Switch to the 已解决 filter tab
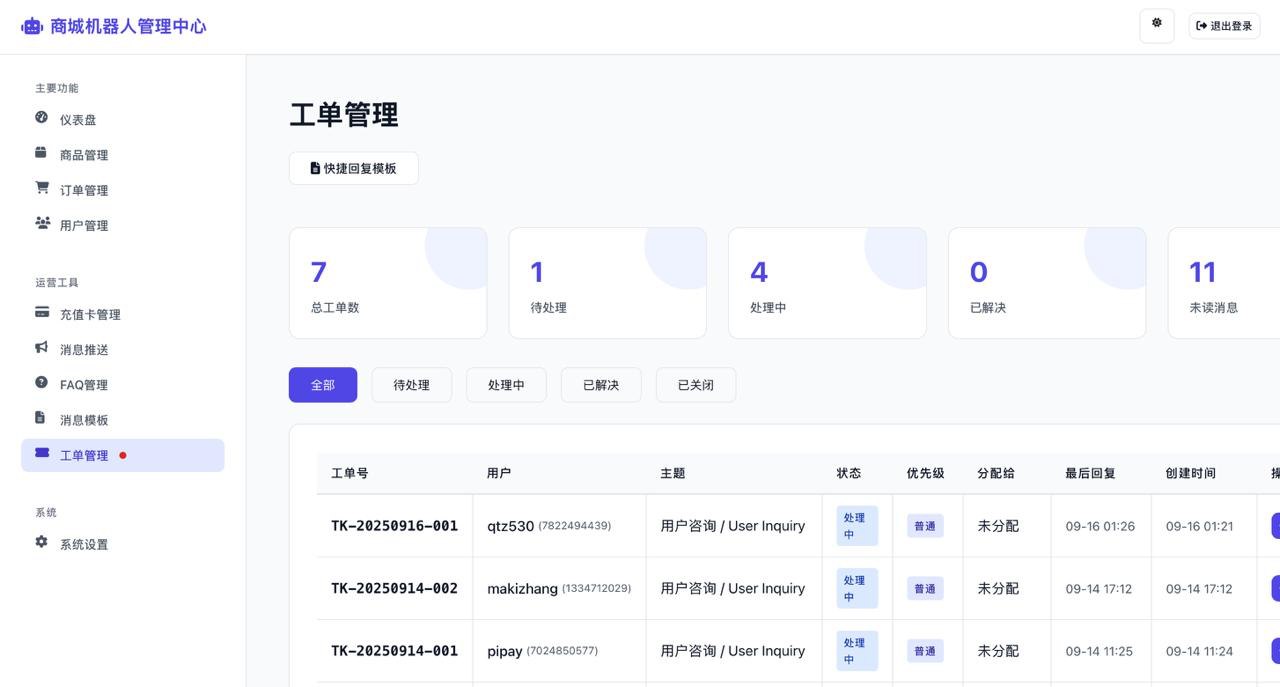1280x687 pixels. coord(600,384)
